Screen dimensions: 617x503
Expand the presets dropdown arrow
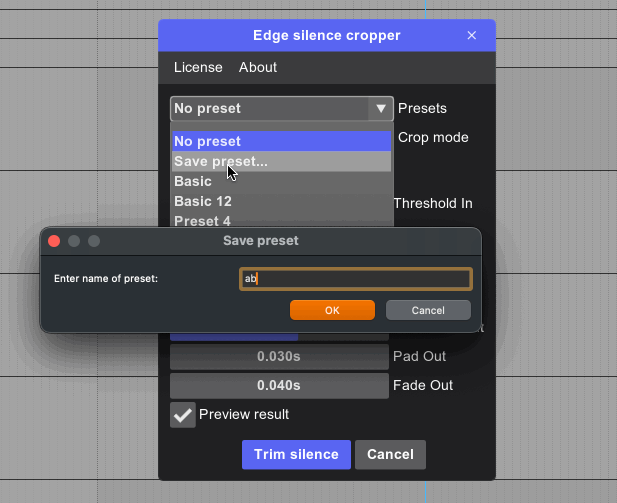point(380,108)
